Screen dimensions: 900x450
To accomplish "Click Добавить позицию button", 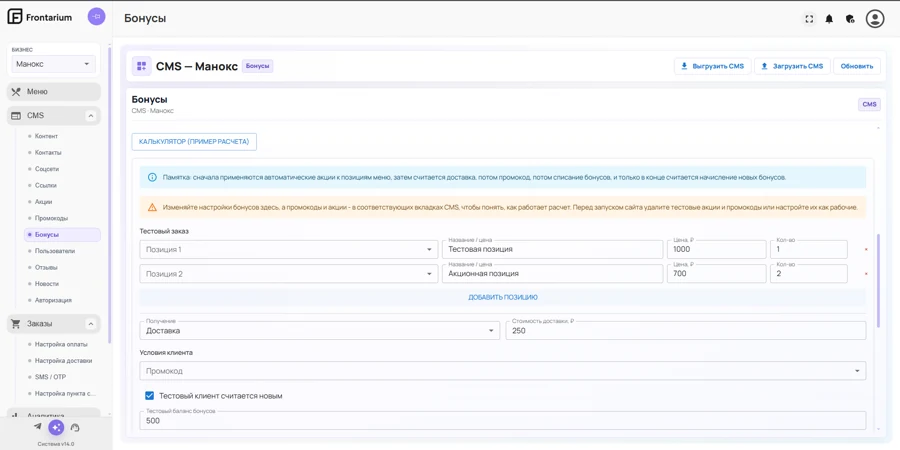I will (503, 297).
